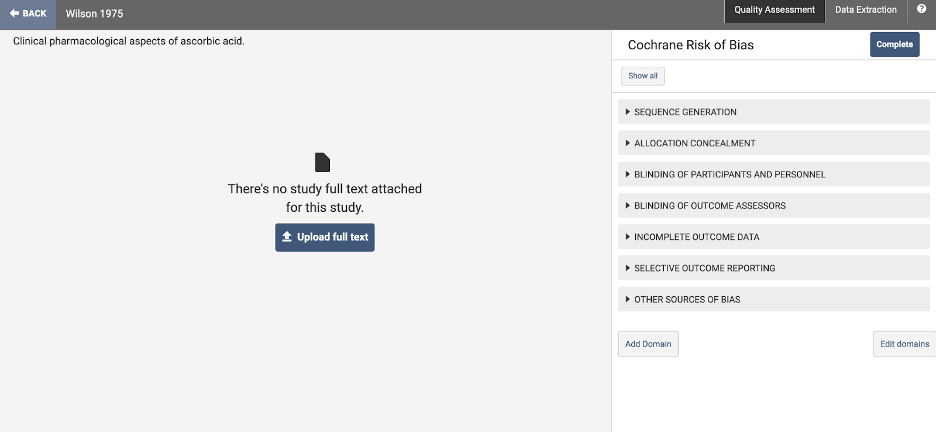Open the Edit domains button
The height and width of the screenshot is (432, 936).
click(904, 344)
